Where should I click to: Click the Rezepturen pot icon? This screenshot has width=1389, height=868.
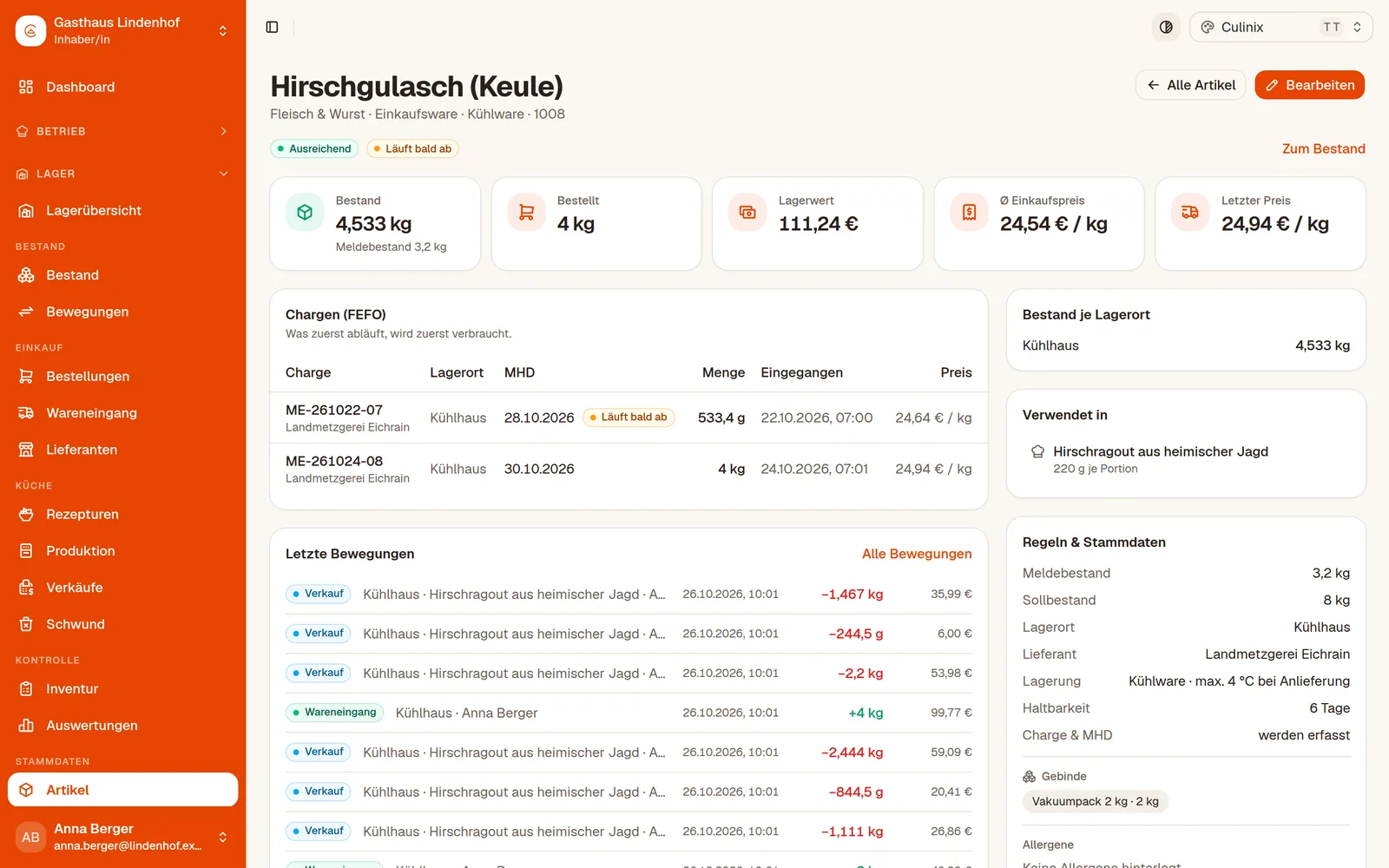26,514
